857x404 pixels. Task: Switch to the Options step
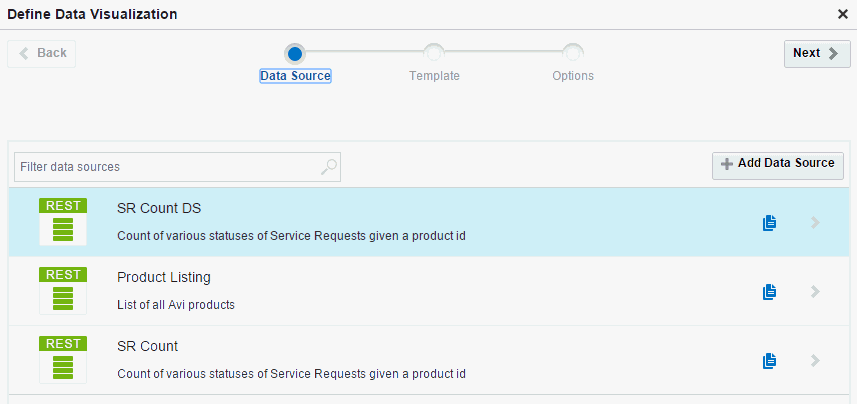pyautogui.click(x=573, y=53)
